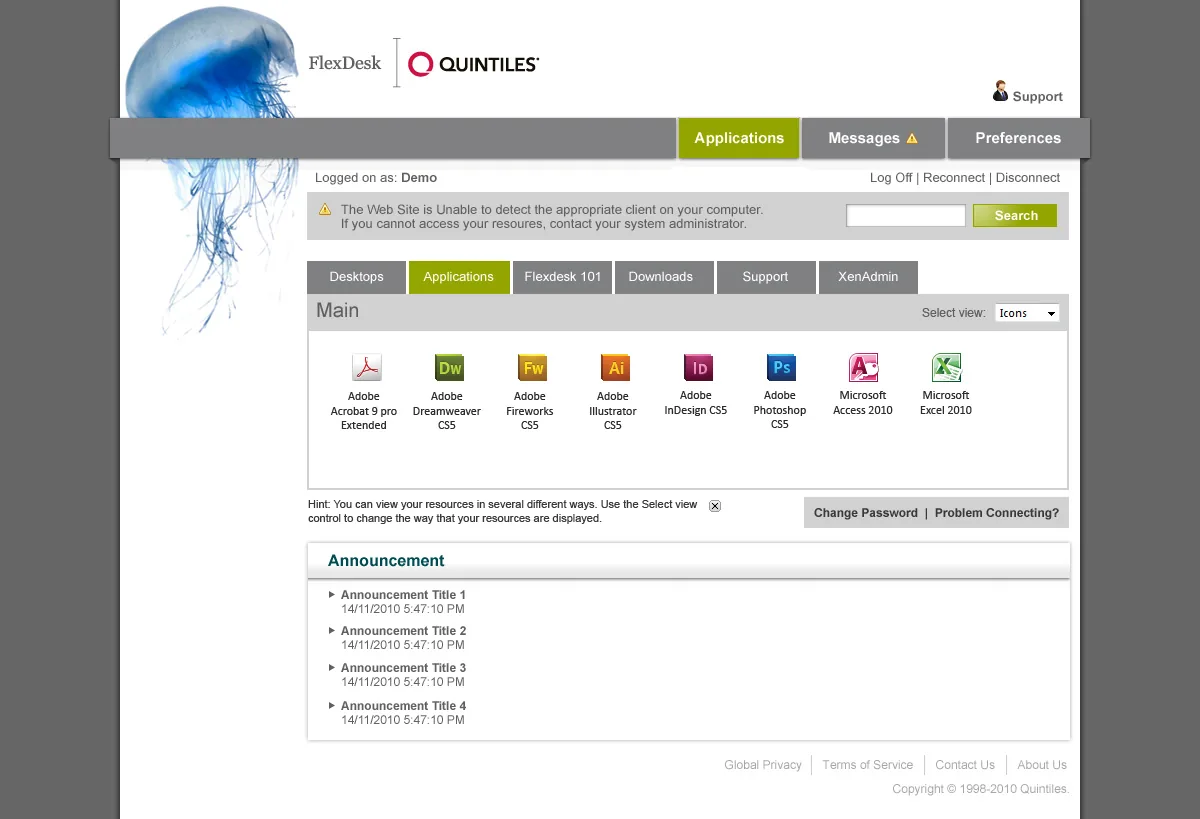Expand Announcement Title 2 arrow
This screenshot has width=1200, height=819.
click(332, 630)
